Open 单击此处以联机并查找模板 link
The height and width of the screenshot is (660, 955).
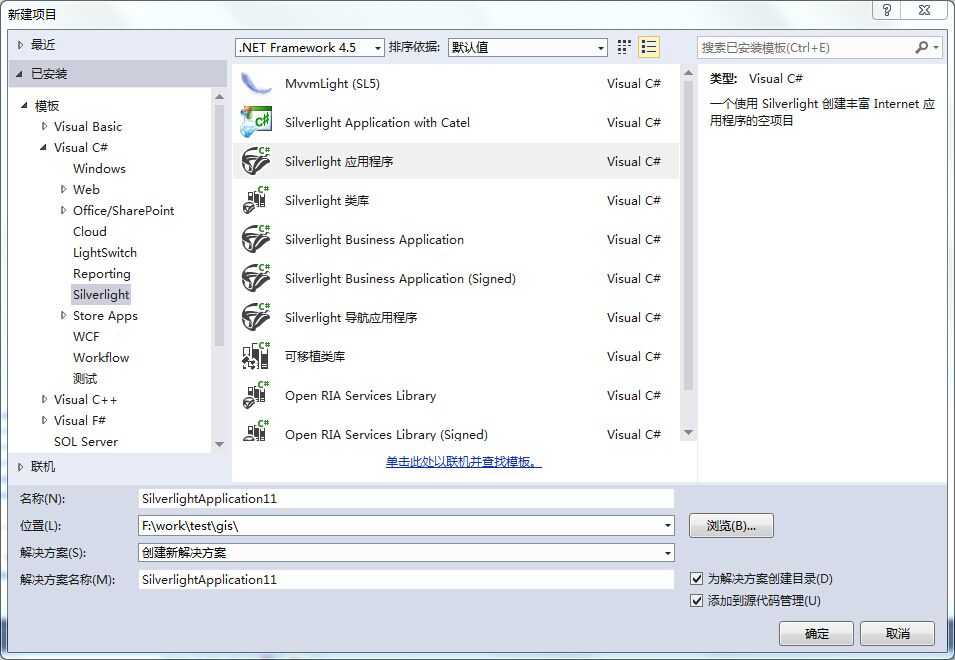point(463,462)
